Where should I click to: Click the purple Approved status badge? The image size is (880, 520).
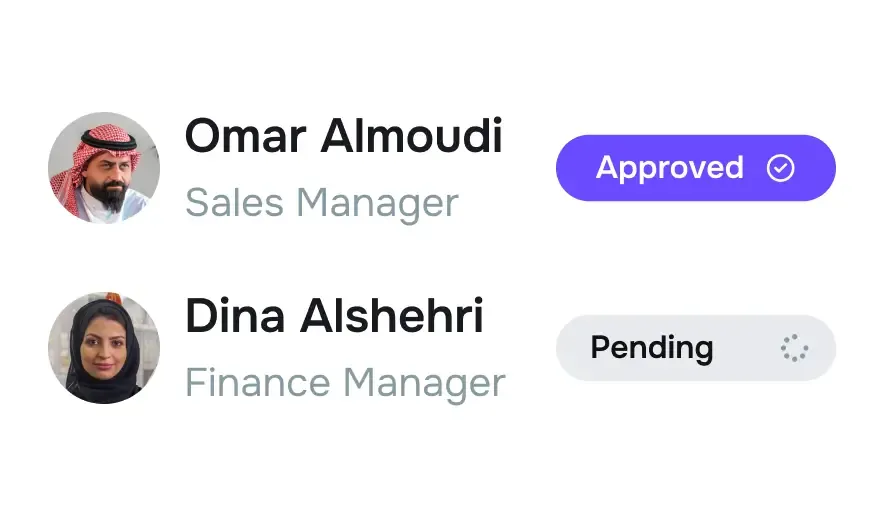695,168
